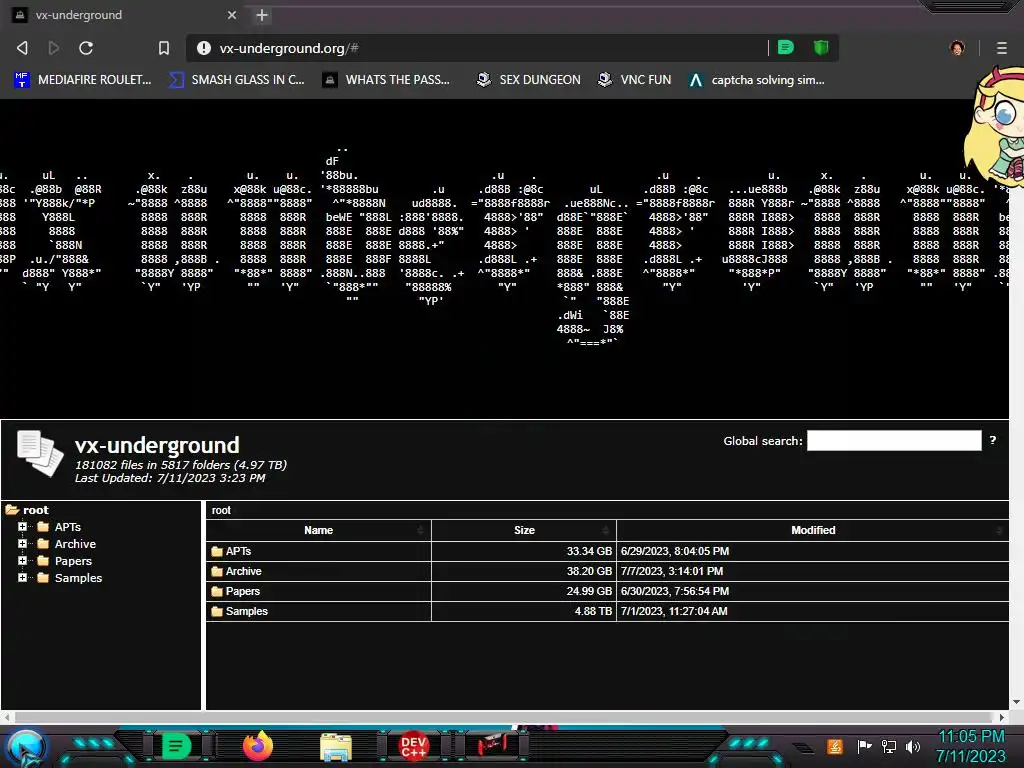Sort by Size column header

524,530
